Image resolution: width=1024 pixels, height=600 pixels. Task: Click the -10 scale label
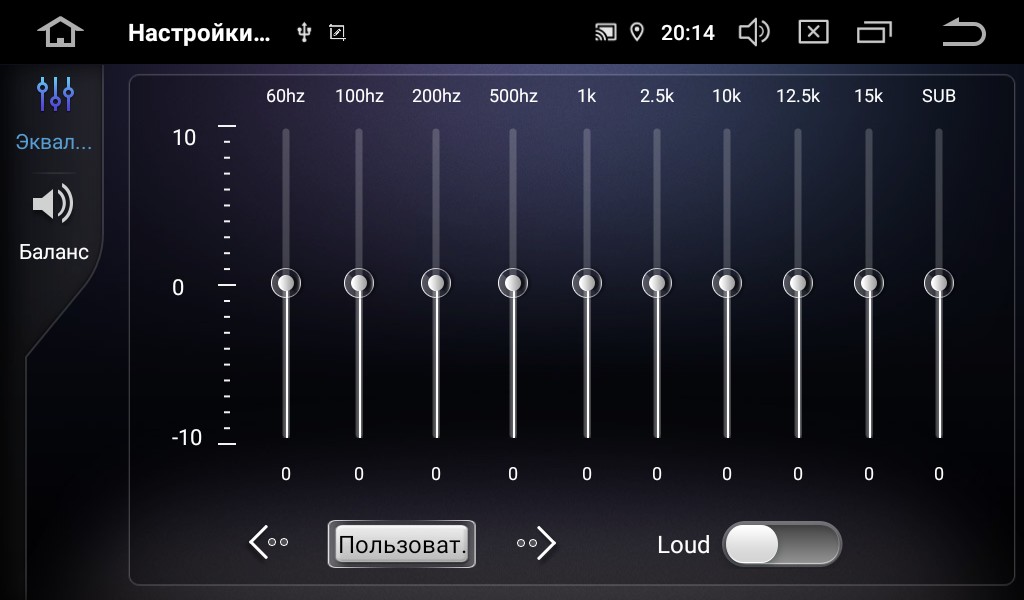pyautogui.click(x=187, y=437)
